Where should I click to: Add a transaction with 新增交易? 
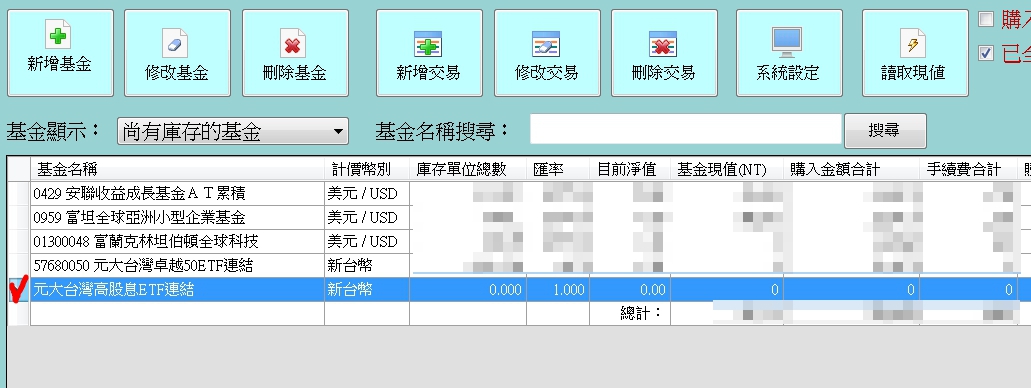click(x=429, y=53)
